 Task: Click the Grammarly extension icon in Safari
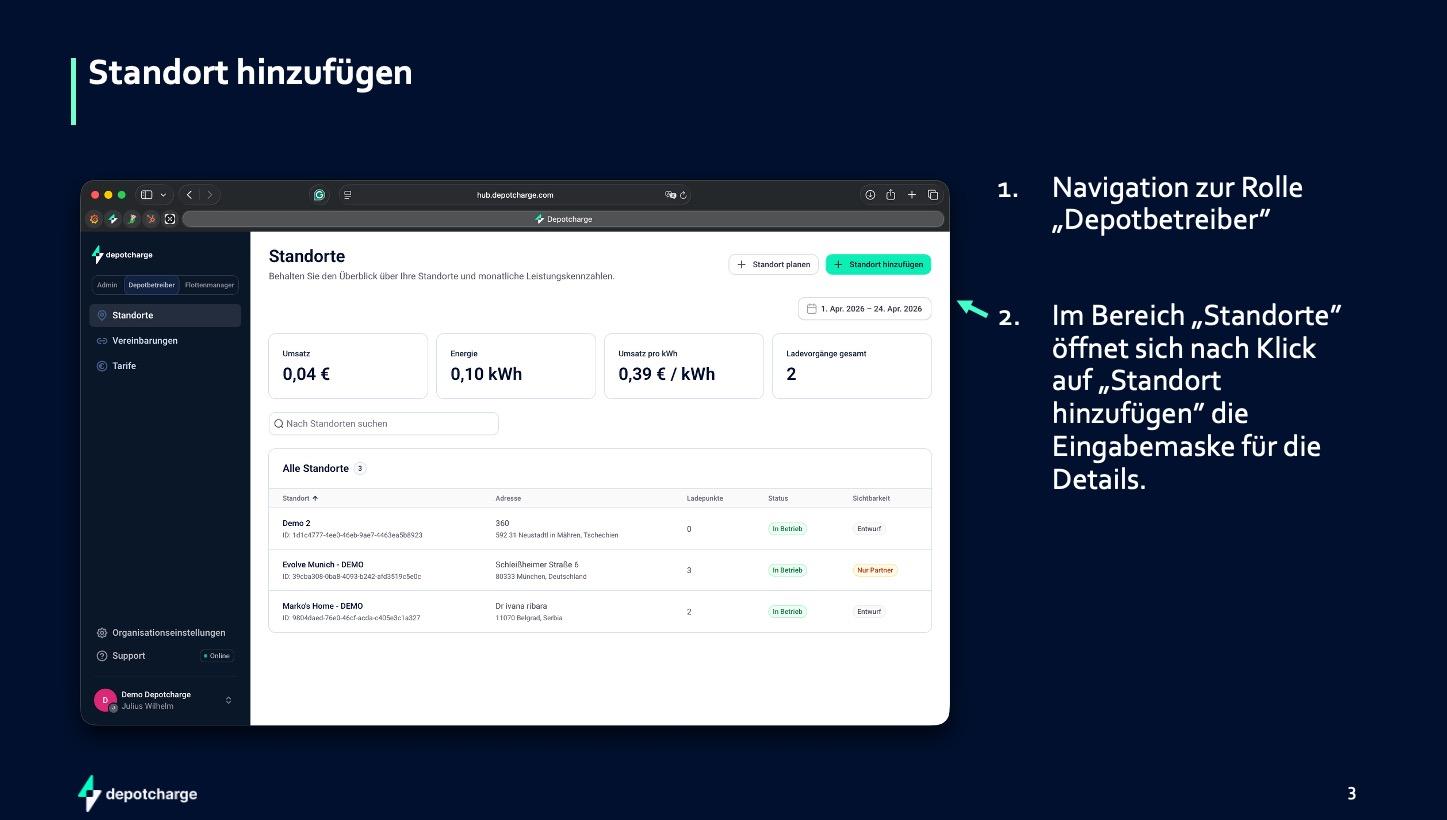(320, 195)
